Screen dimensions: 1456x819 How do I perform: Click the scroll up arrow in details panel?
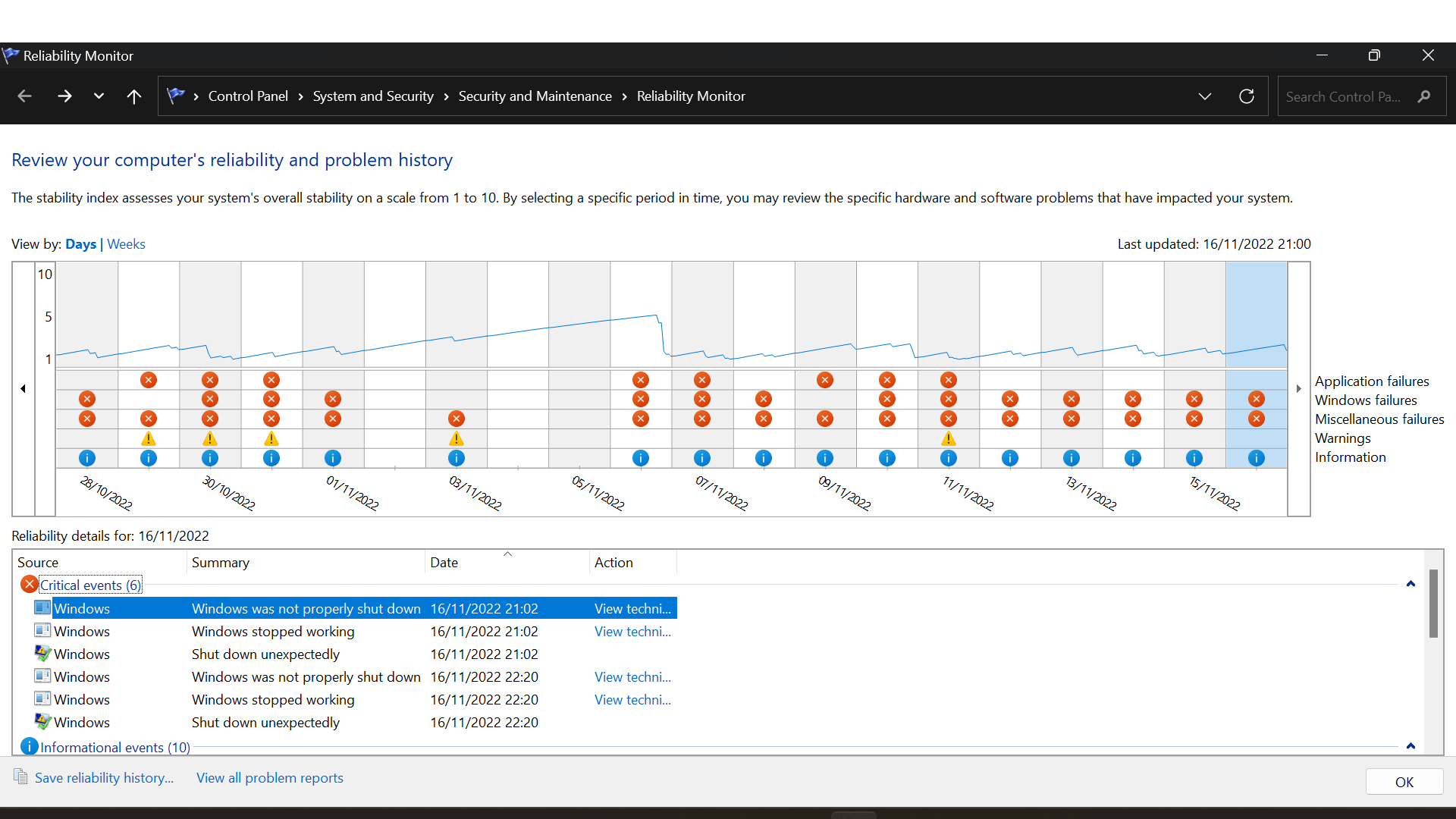[1410, 583]
